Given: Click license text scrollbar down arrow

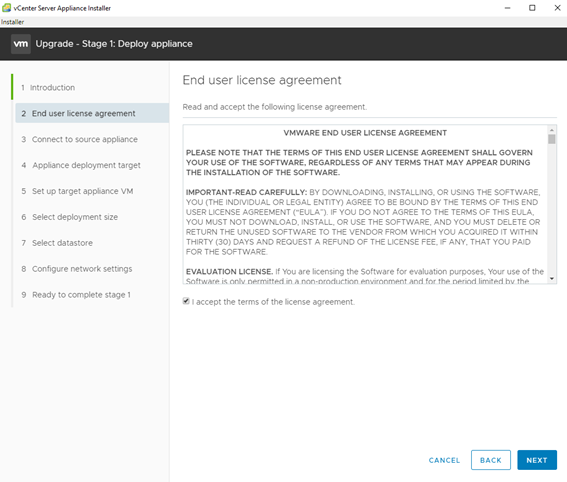Looking at the screenshot, I should point(552,278).
